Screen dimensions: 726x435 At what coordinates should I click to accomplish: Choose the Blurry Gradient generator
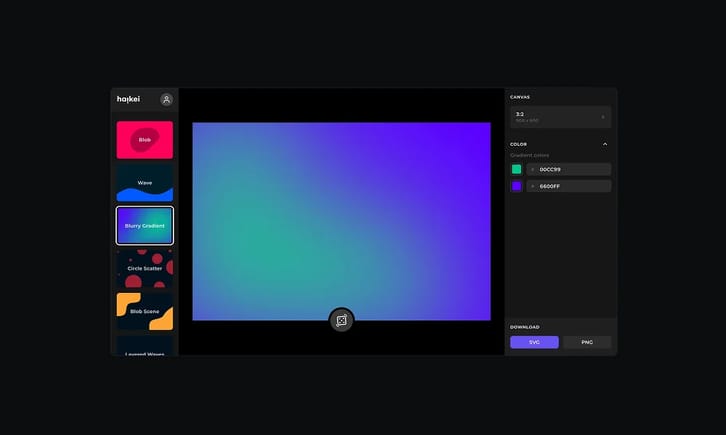(144, 226)
